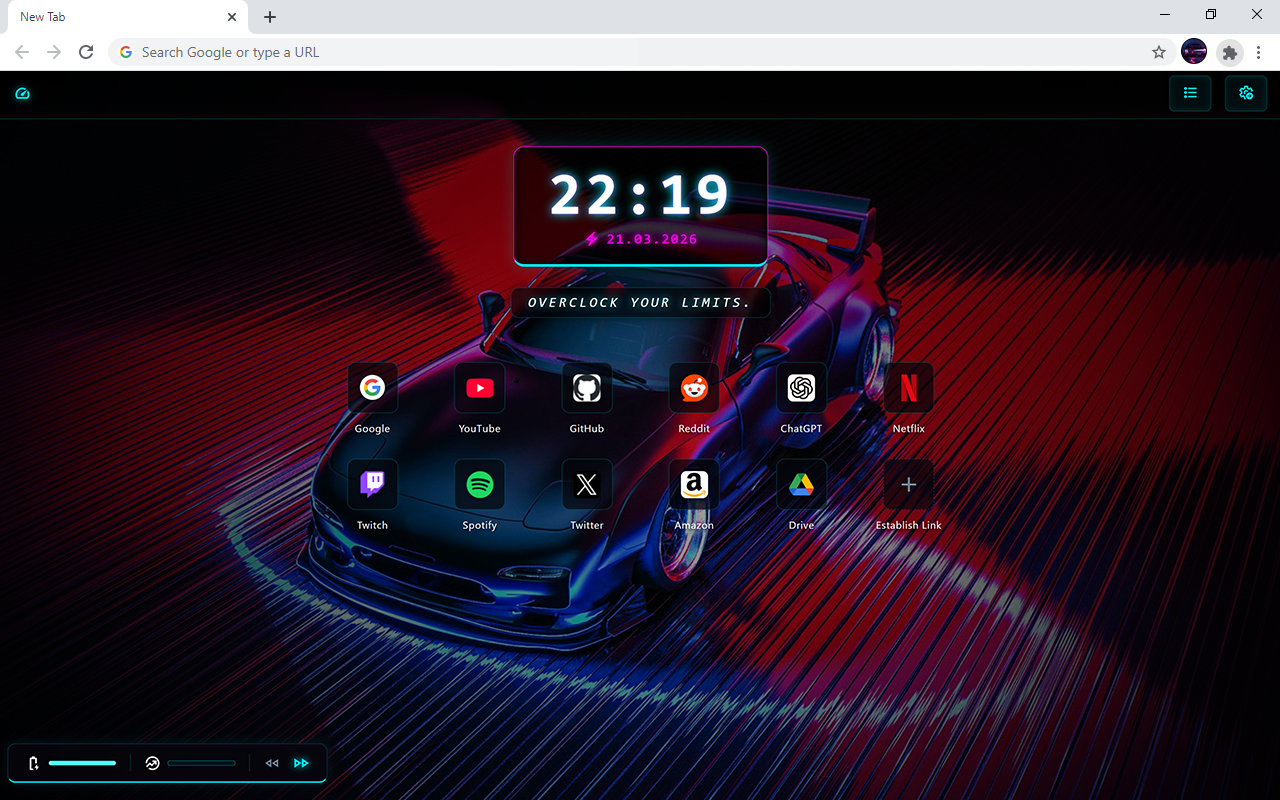Open the Chrome Extensions puzzle menu
The height and width of the screenshot is (800, 1280).
1230,52
